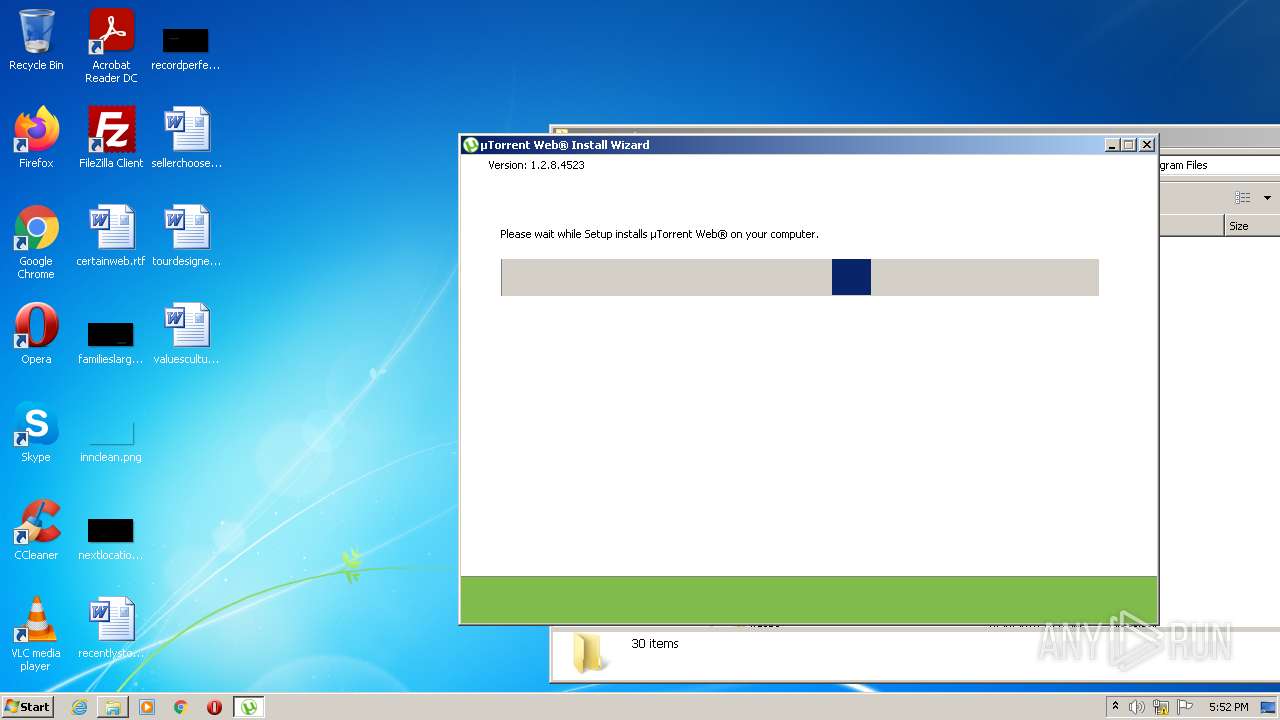Image resolution: width=1280 pixels, height=720 pixels.
Task: Click '30 items' text in Explorer
Action: [x=655, y=644]
